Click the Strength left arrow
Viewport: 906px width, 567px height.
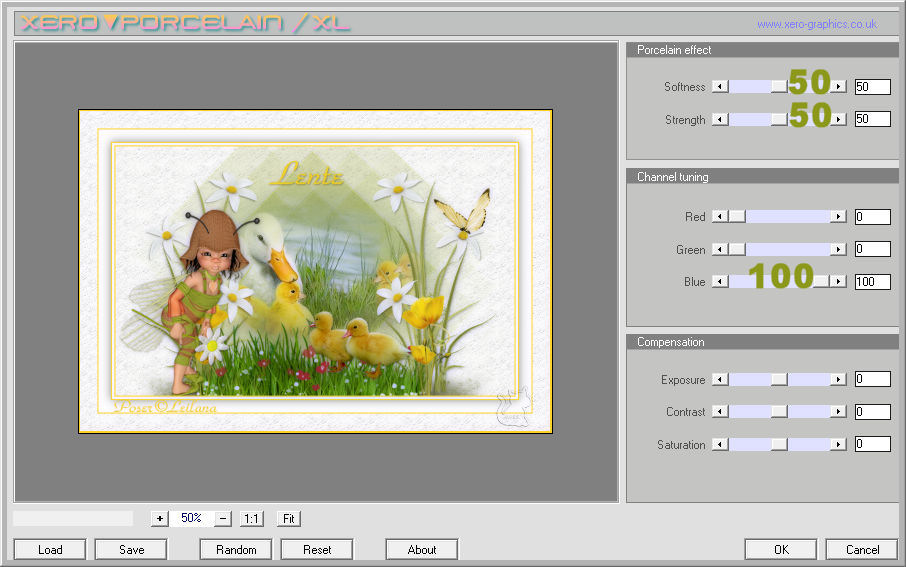click(x=720, y=120)
